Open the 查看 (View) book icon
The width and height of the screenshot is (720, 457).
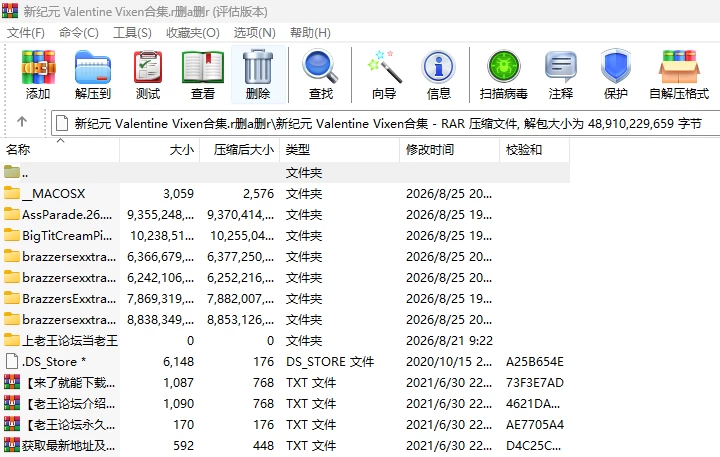point(202,68)
